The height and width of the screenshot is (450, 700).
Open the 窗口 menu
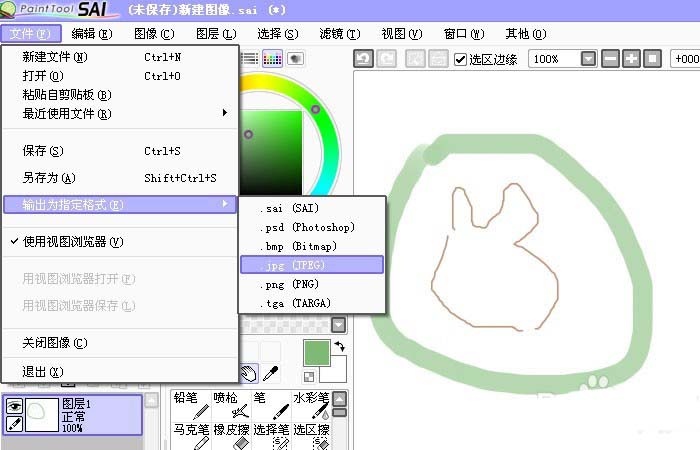click(464, 33)
